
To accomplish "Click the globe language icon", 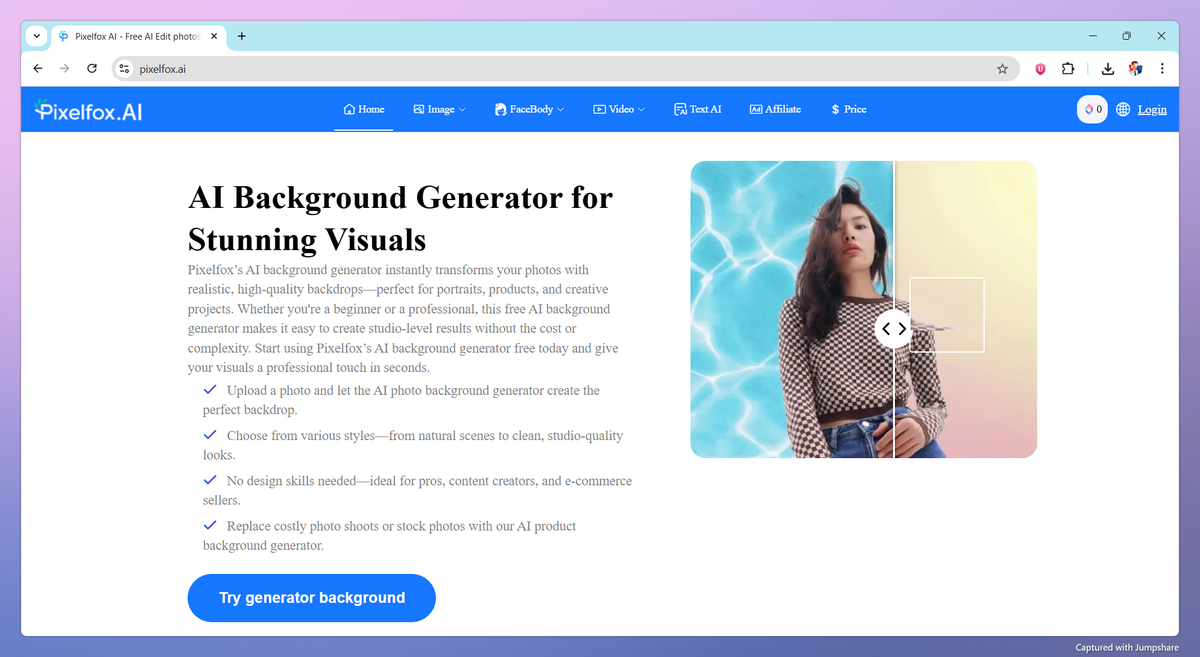I will [x=1123, y=109].
